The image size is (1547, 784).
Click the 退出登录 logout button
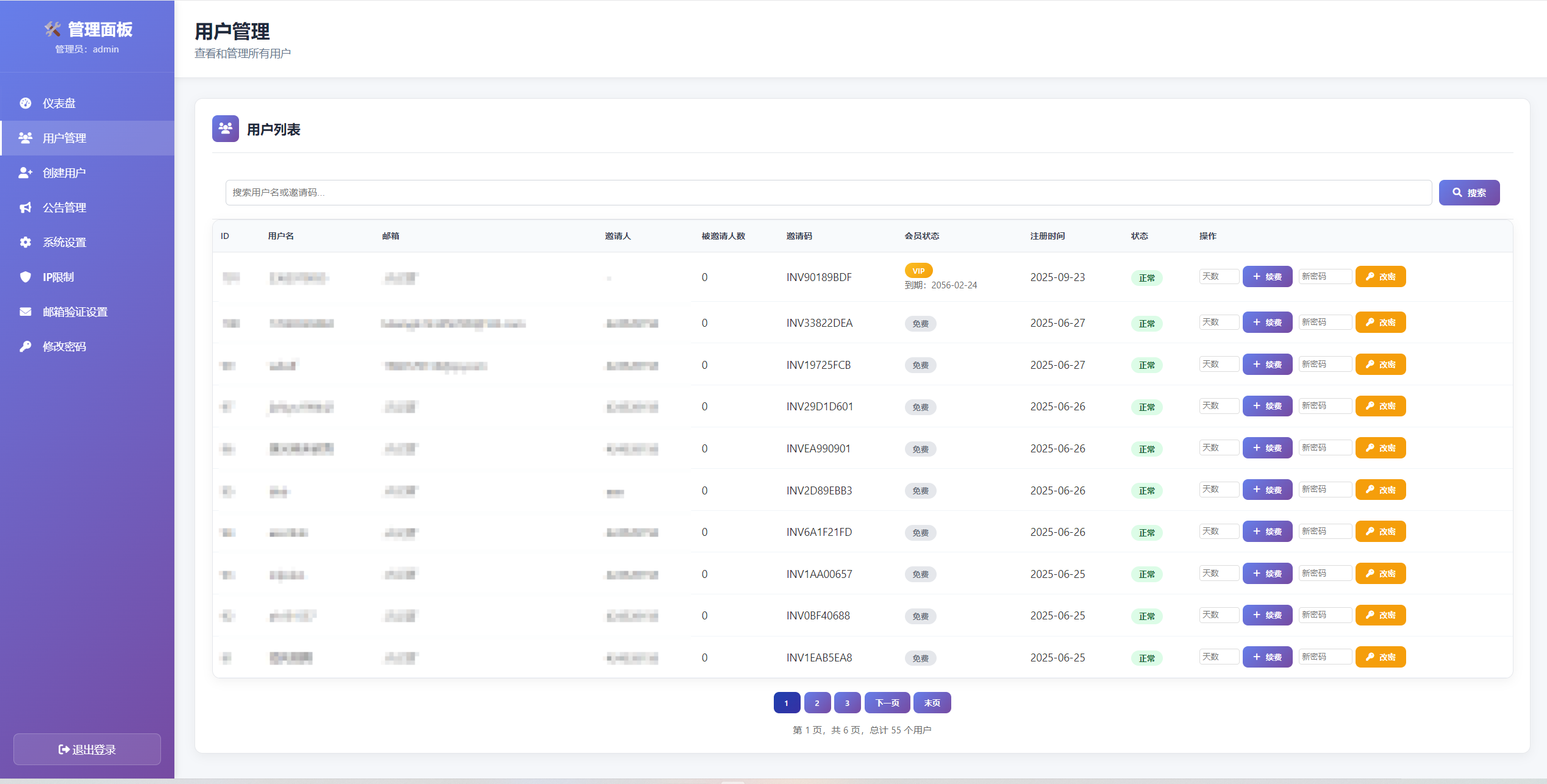[x=87, y=749]
